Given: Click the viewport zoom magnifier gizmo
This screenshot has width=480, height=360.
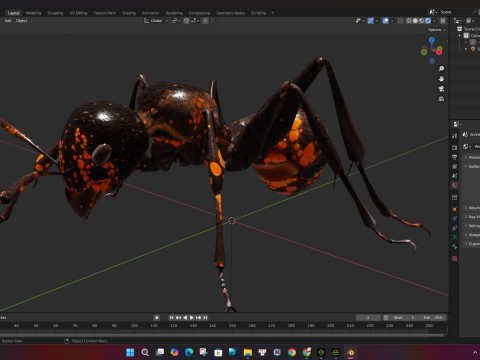Looking at the screenshot, I should pos(441,69).
